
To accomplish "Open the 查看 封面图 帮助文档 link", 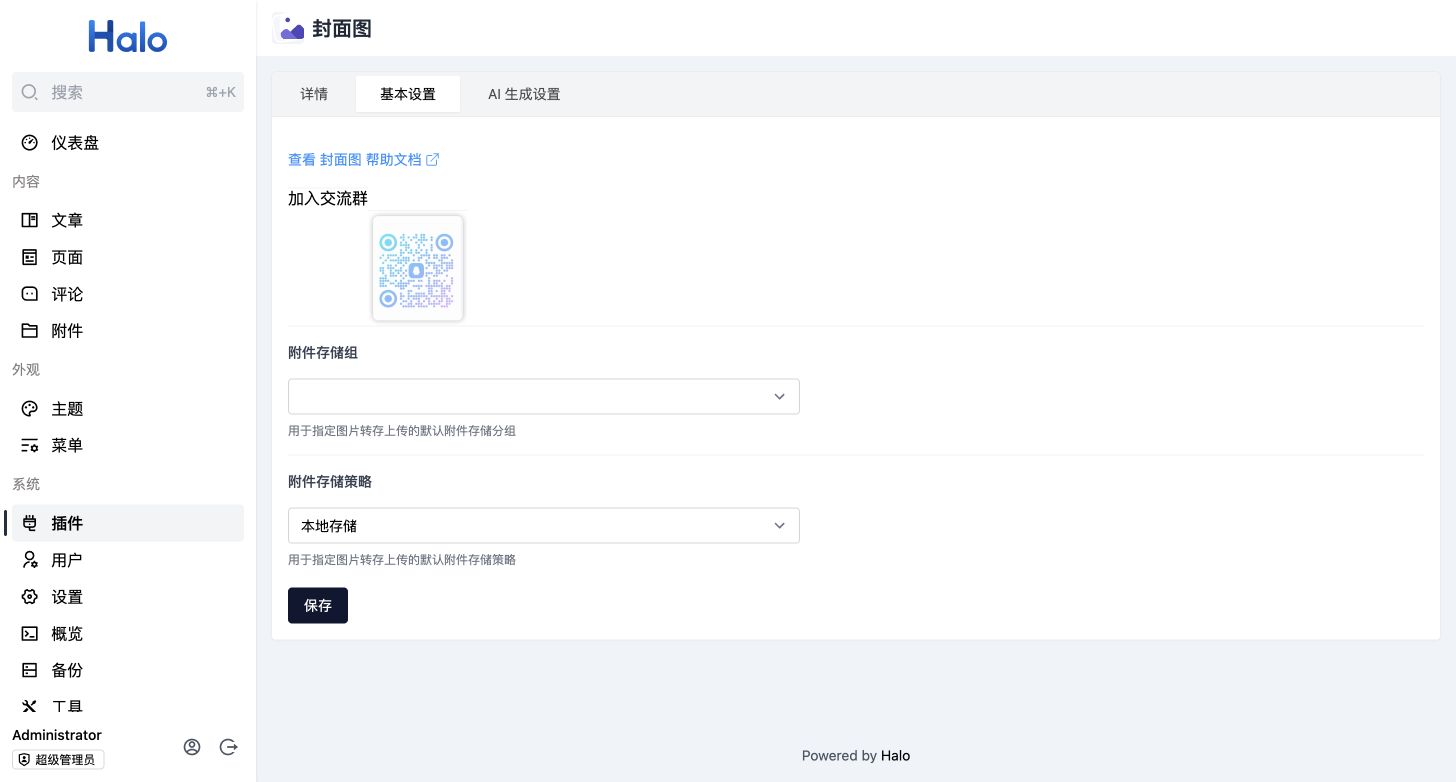I will point(364,159).
